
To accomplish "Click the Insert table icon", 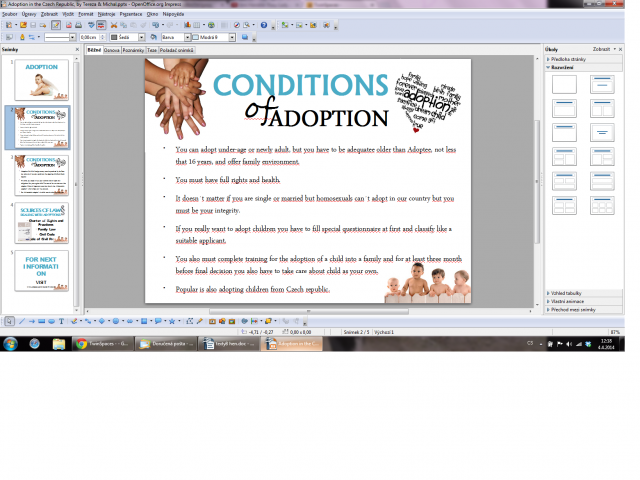I will click(x=197, y=25).
